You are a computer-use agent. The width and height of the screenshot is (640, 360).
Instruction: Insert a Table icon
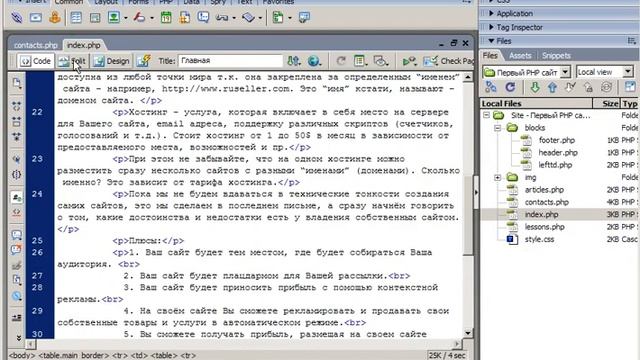click(76, 18)
